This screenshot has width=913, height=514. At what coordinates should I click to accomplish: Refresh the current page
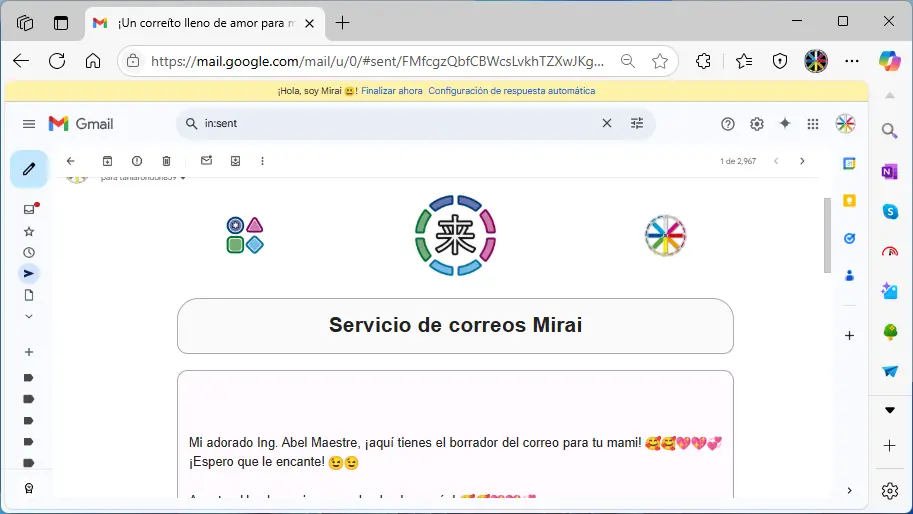(57, 61)
